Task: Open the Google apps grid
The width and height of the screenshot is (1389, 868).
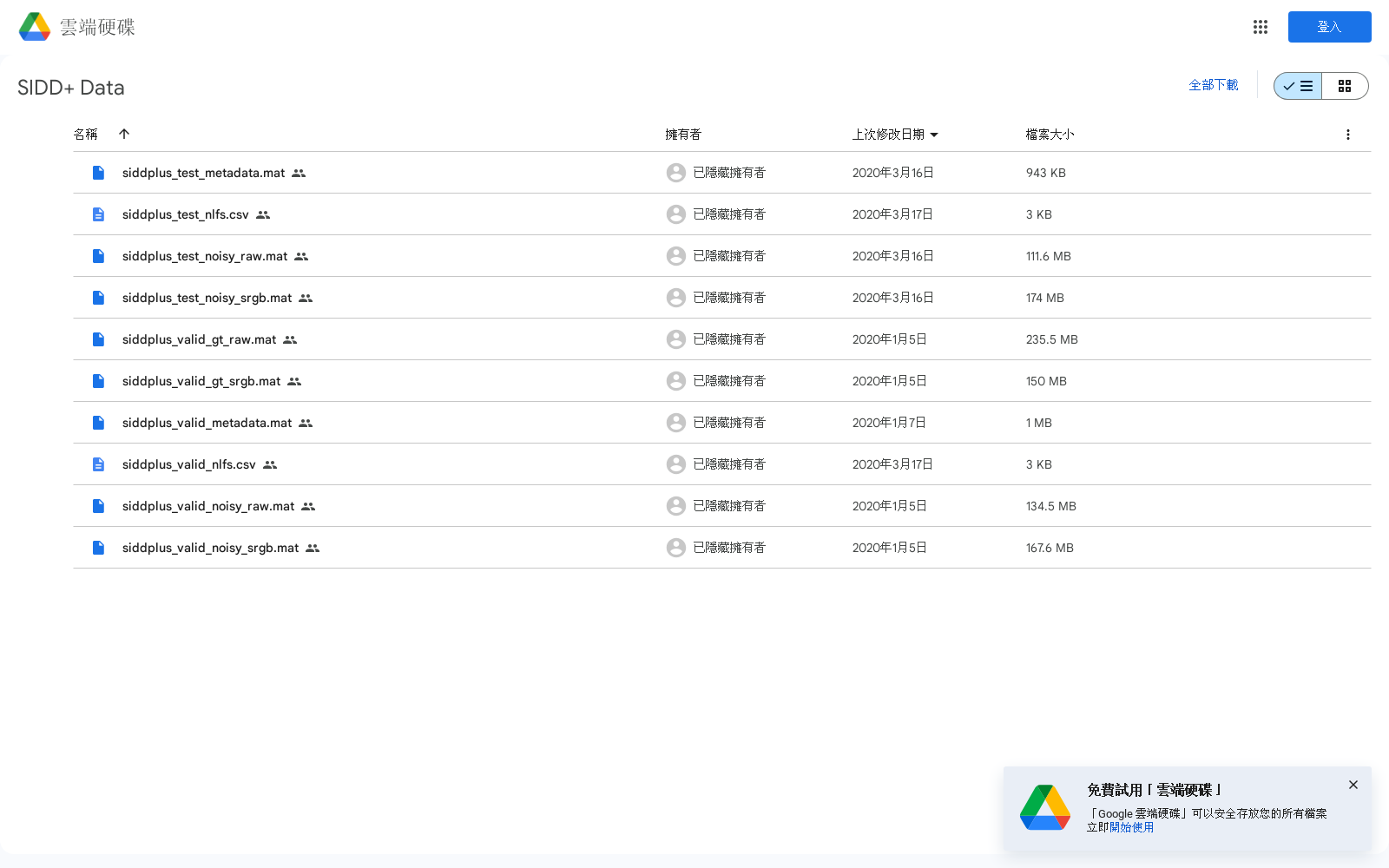Action: coord(1261,27)
